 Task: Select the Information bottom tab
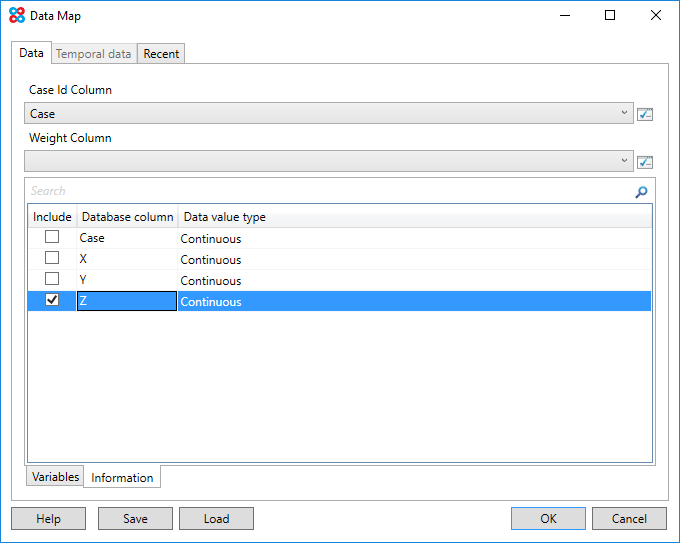(x=122, y=478)
